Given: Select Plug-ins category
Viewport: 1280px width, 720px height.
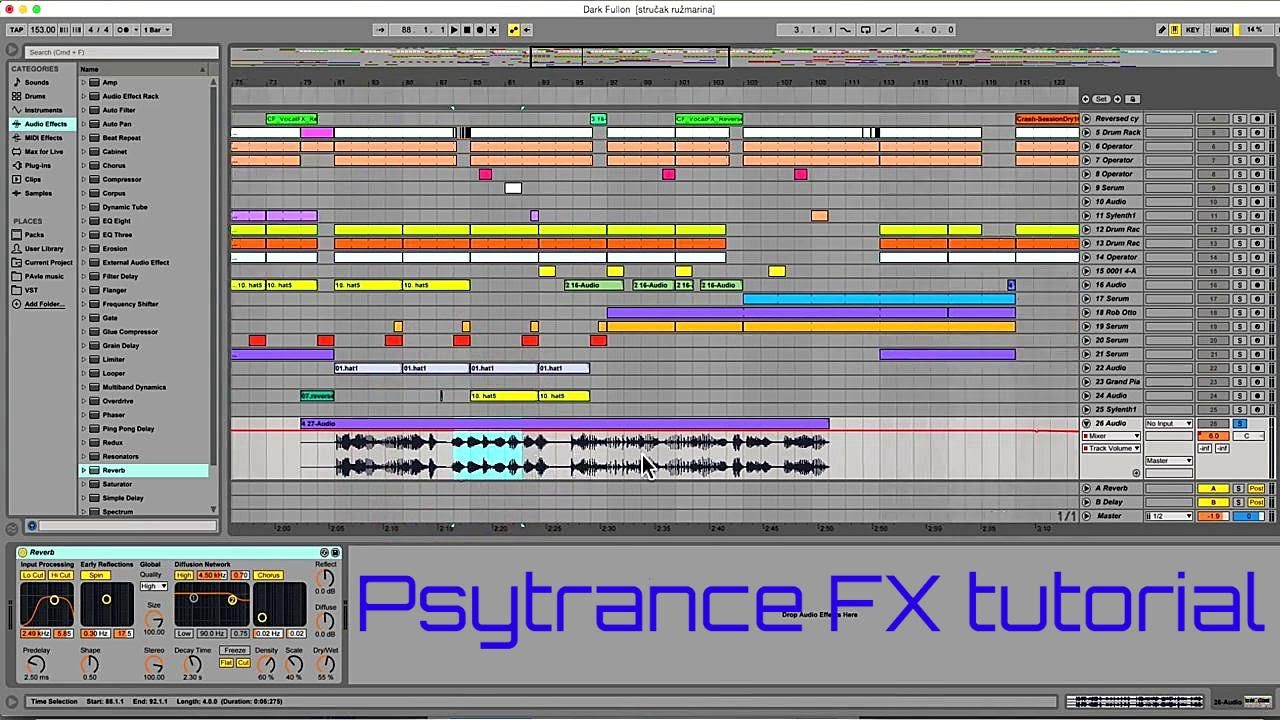Looking at the screenshot, I should tap(37, 166).
